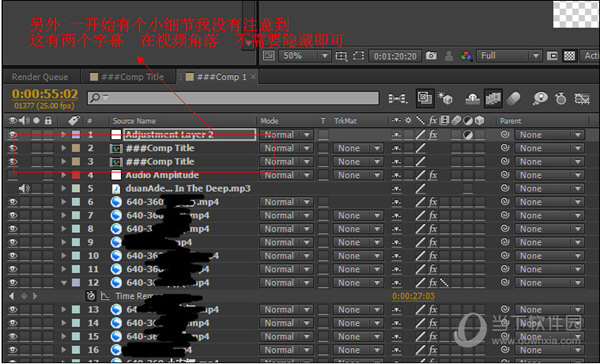Open the show channel RGB icon

tap(466, 56)
